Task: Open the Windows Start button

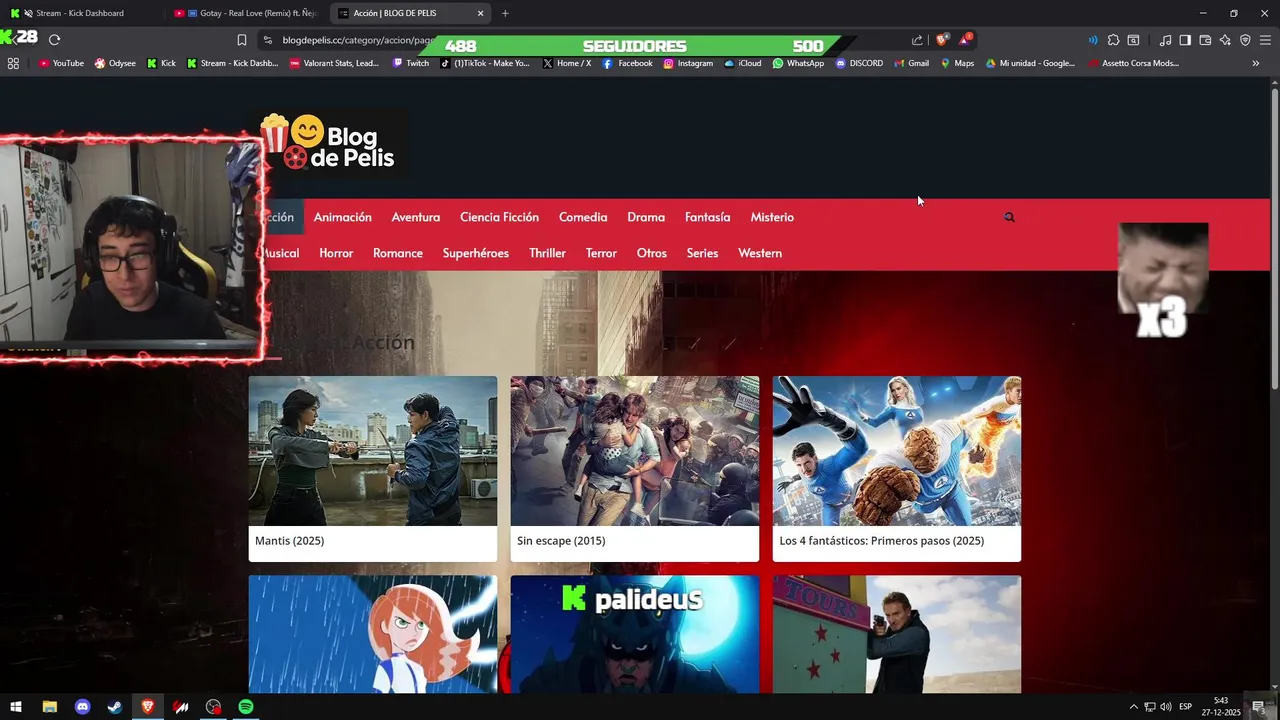Action: pos(16,707)
